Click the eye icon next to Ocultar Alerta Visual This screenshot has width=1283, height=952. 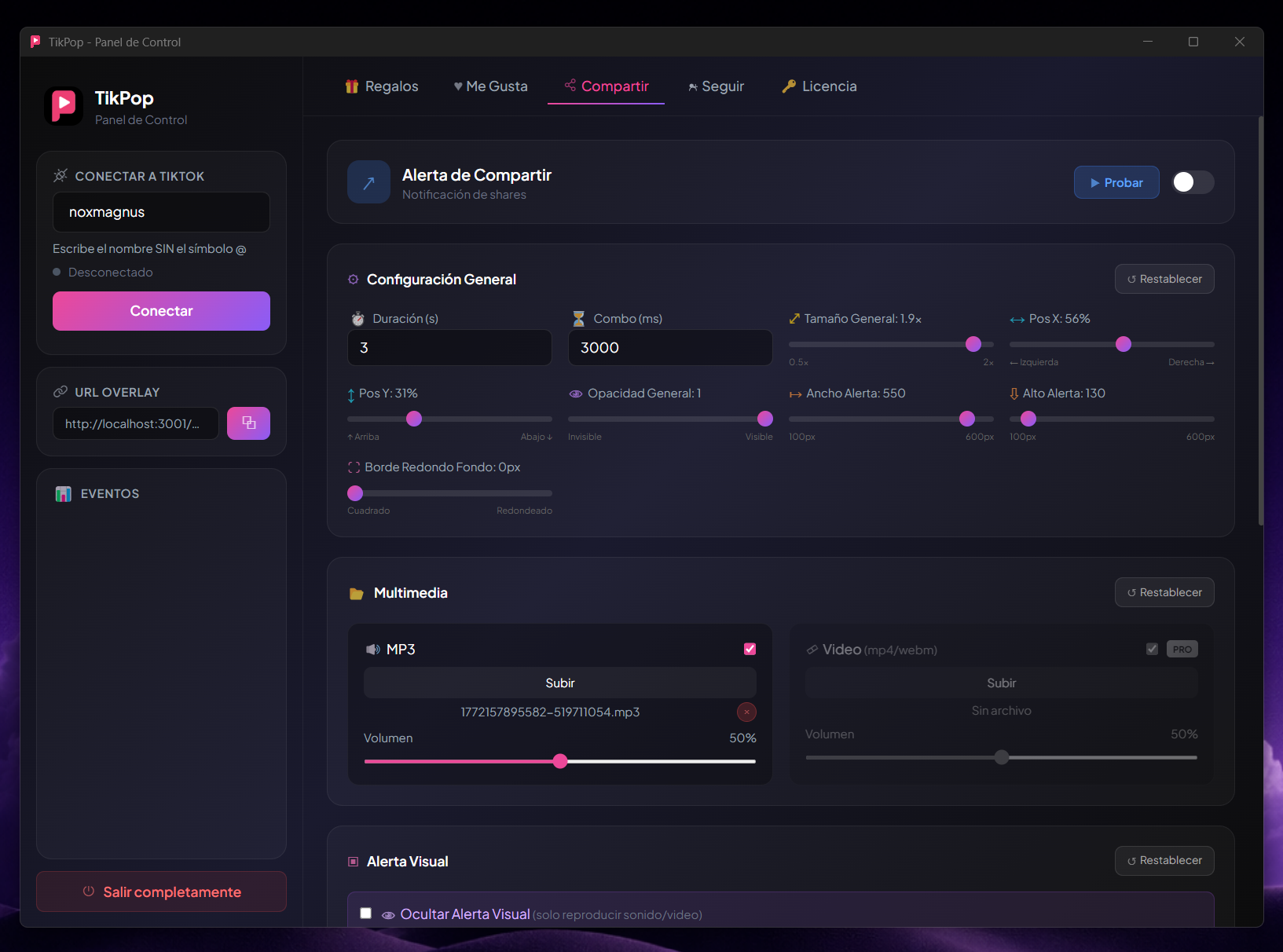(x=388, y=915)
